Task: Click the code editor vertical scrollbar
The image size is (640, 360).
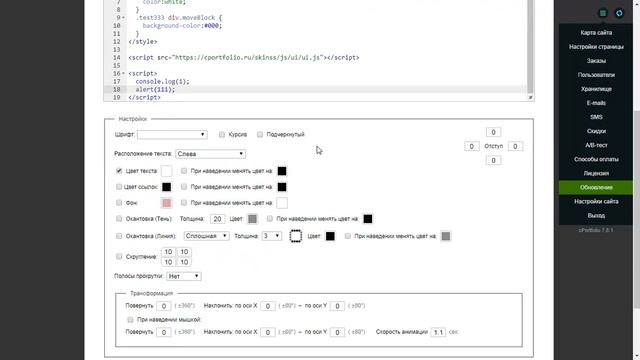Action: point(530,46)
